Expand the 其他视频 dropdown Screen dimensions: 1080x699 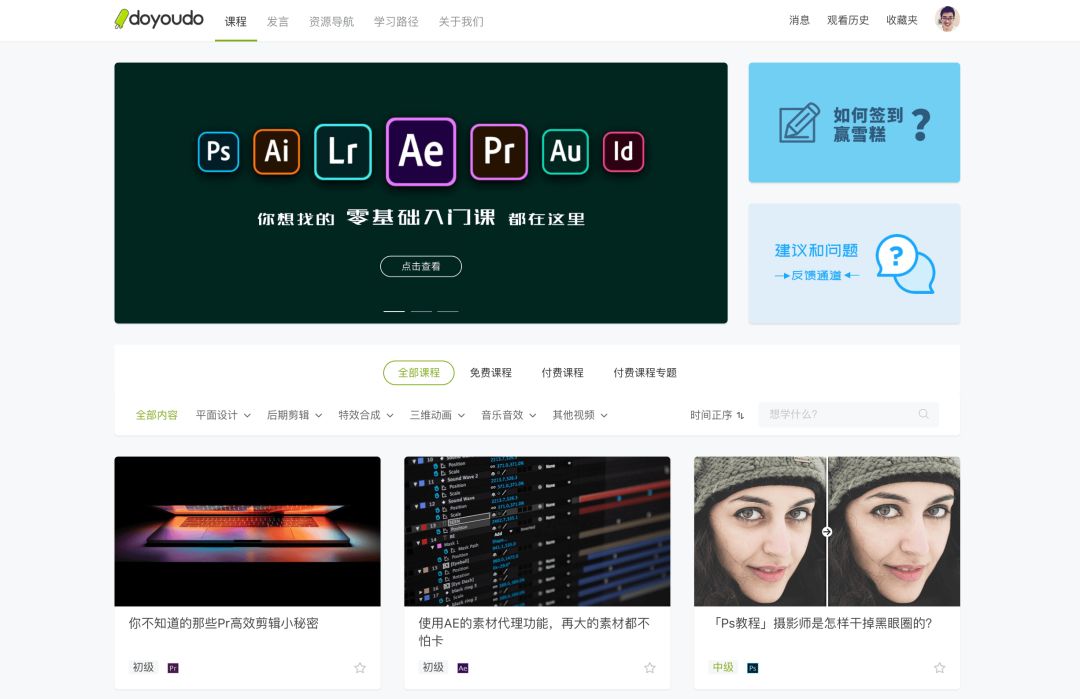(x=580, y=415)
